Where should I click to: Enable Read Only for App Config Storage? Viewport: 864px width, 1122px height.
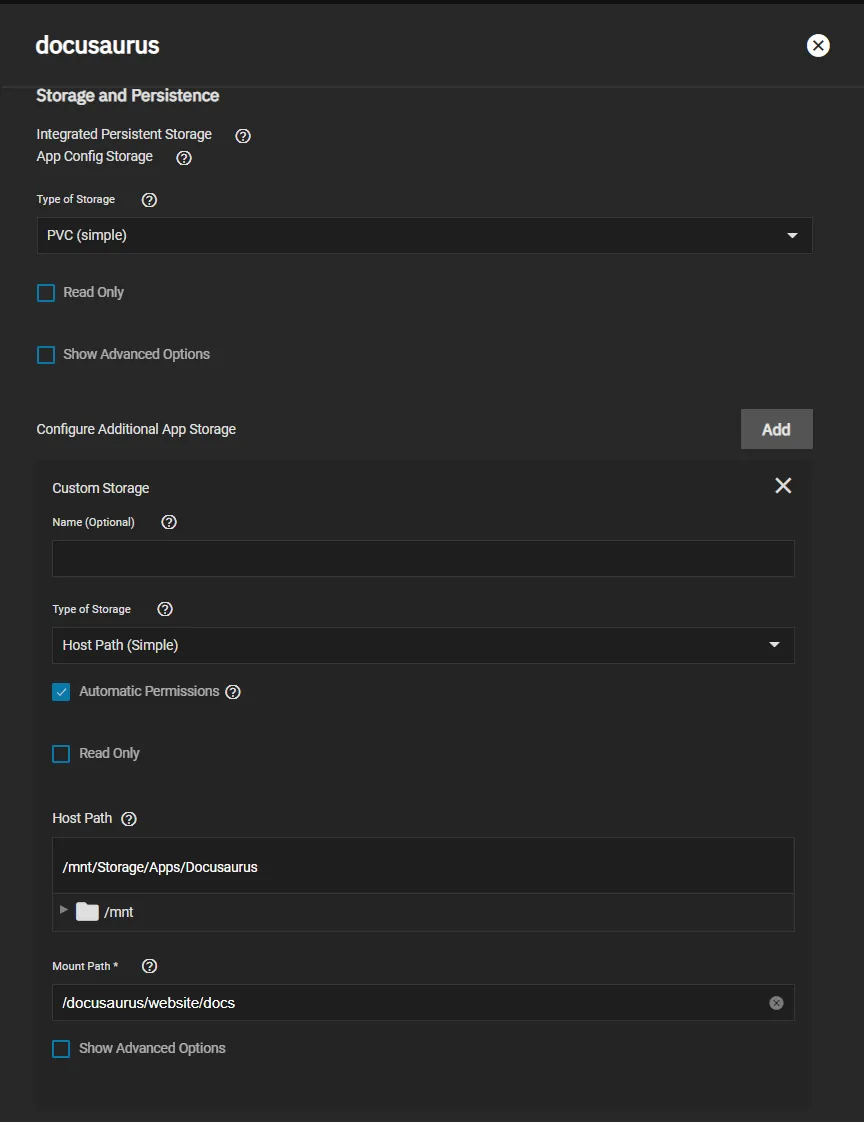pos(46,293)
